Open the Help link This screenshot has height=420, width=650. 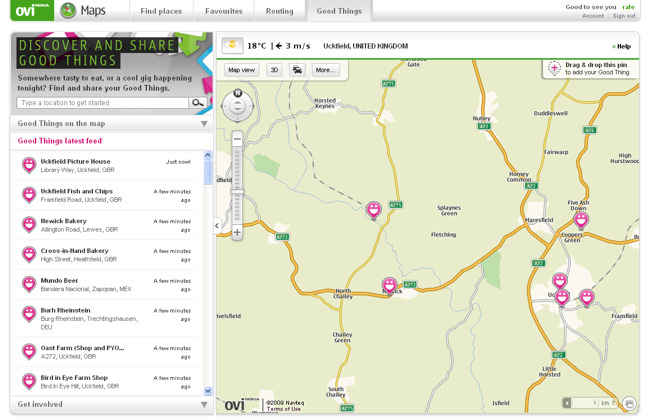621,46
